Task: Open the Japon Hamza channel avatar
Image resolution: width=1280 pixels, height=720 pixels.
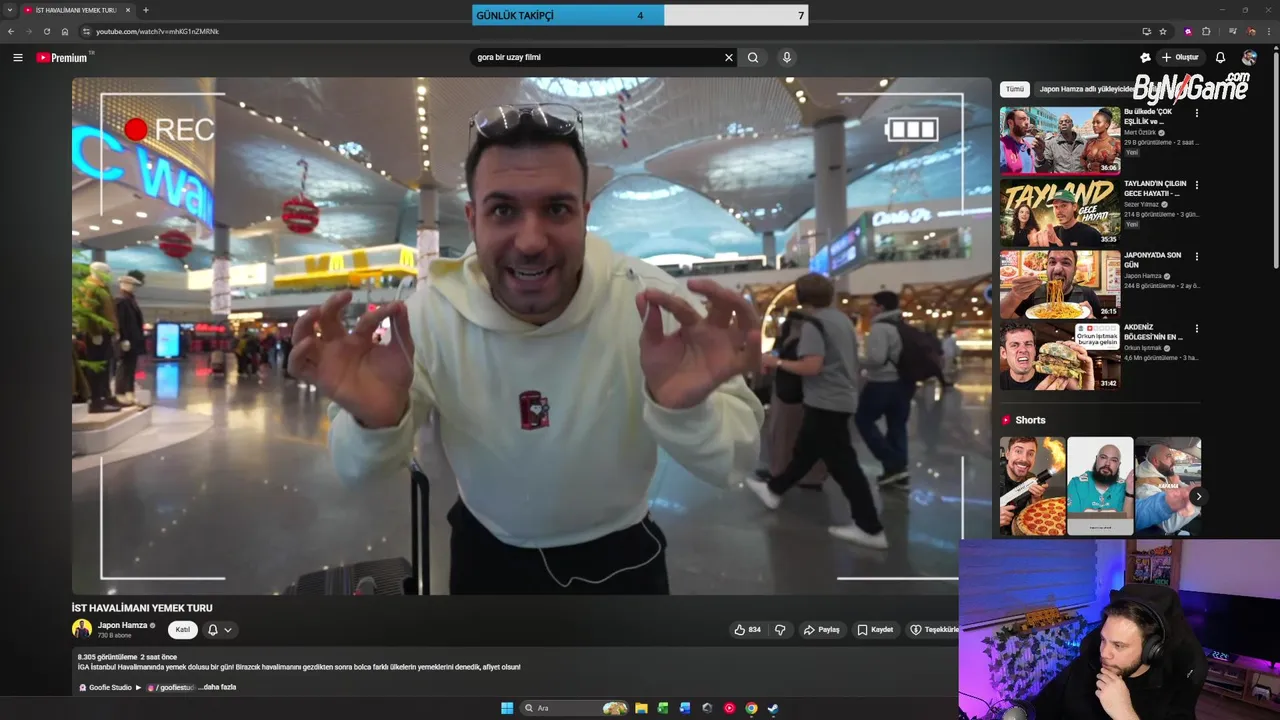Action: 82,629
